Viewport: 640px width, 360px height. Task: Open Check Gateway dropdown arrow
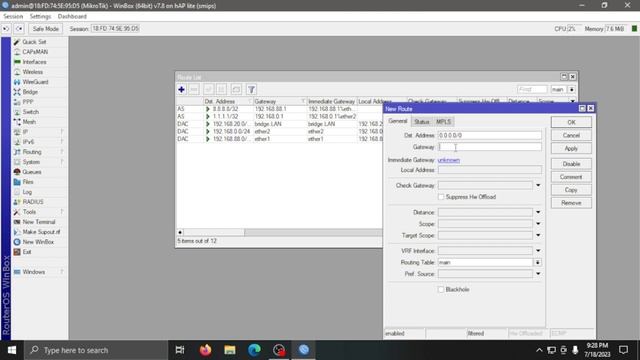538,186
